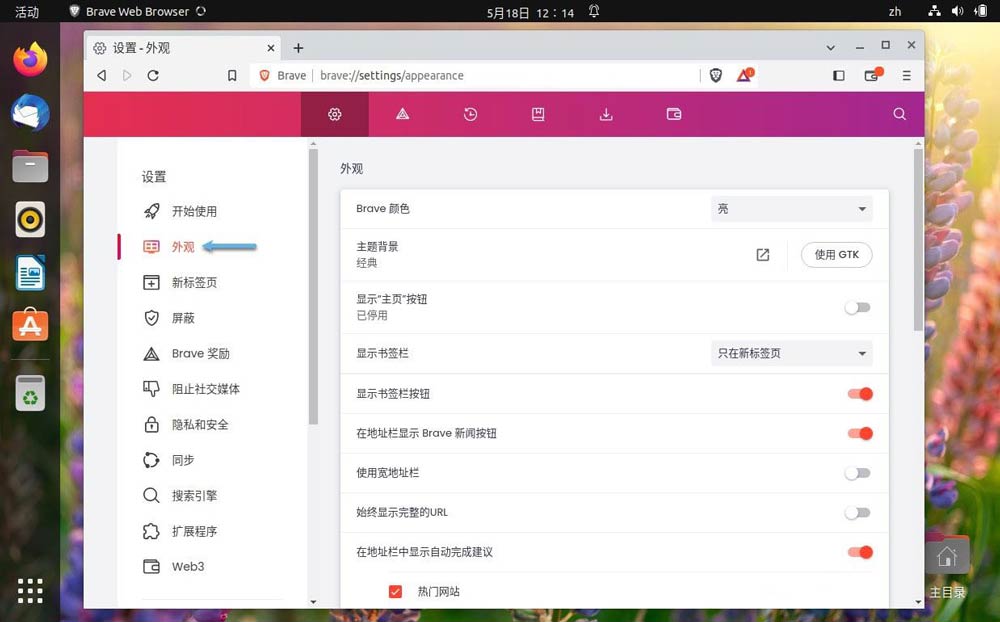1000x622 pixels.
Task: Click the reload page button
Action: pos(153,75)
